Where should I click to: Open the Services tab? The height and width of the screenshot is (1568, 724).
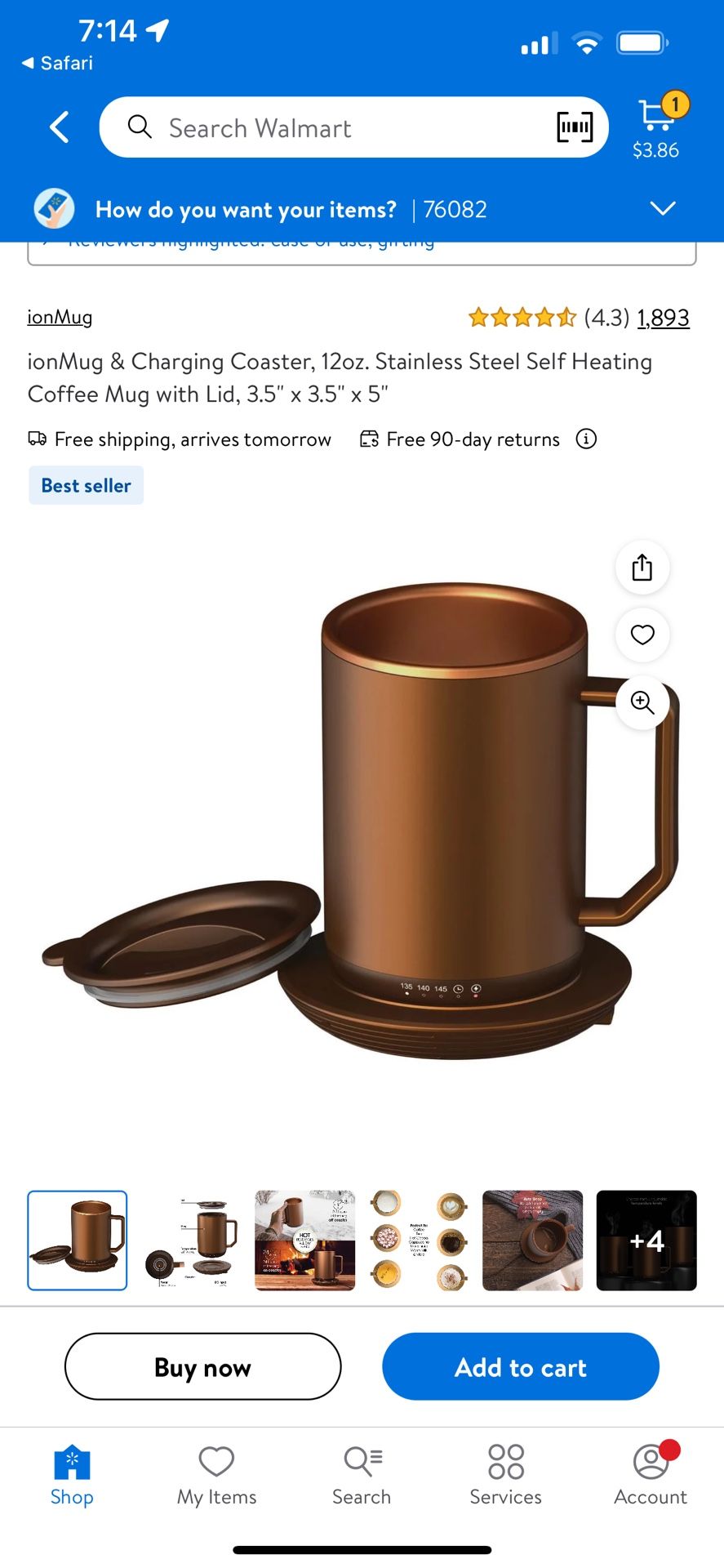click(x=506, y=1475)
